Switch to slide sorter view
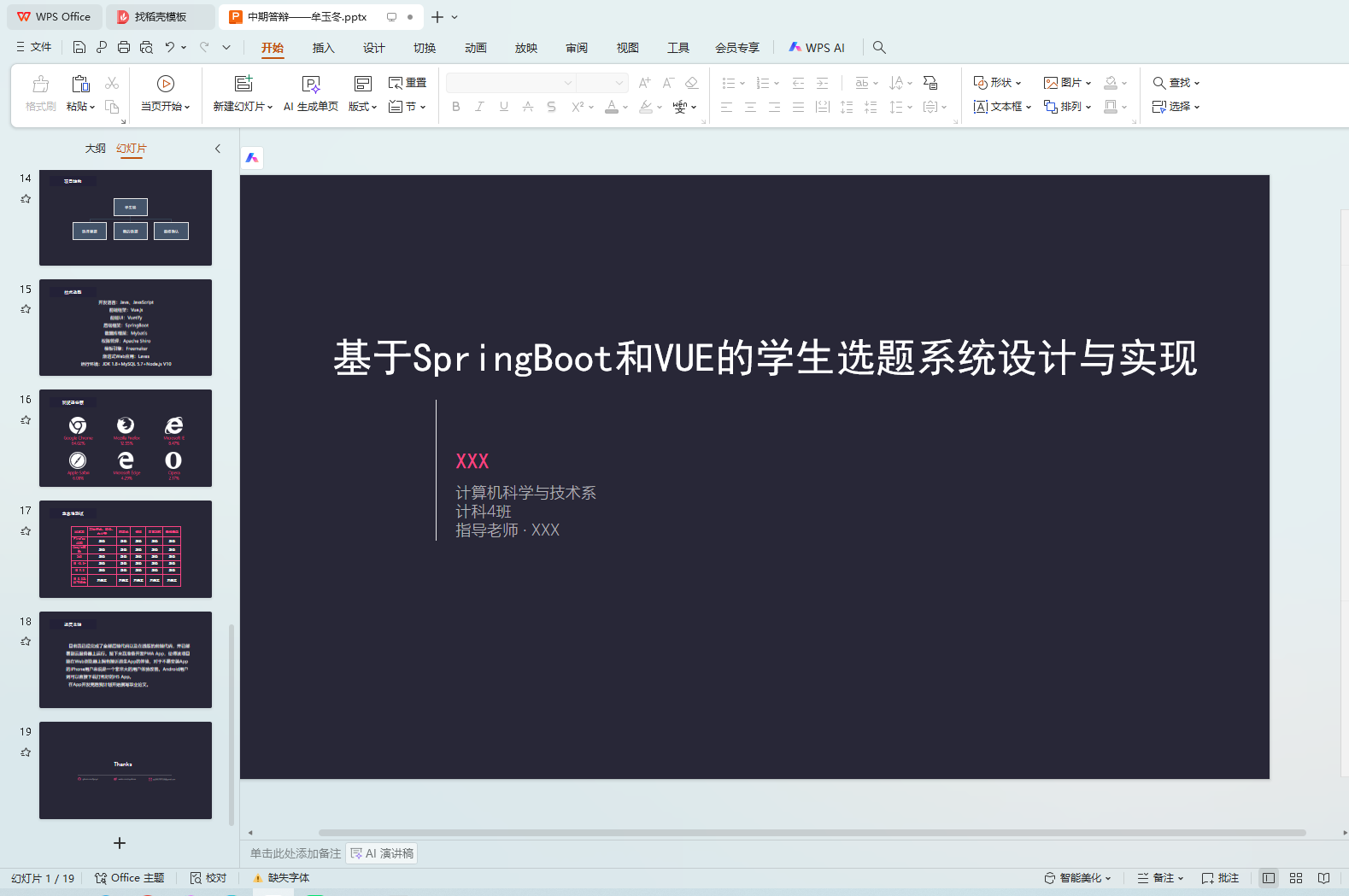1349x896 pixels. pos(1296,878)
